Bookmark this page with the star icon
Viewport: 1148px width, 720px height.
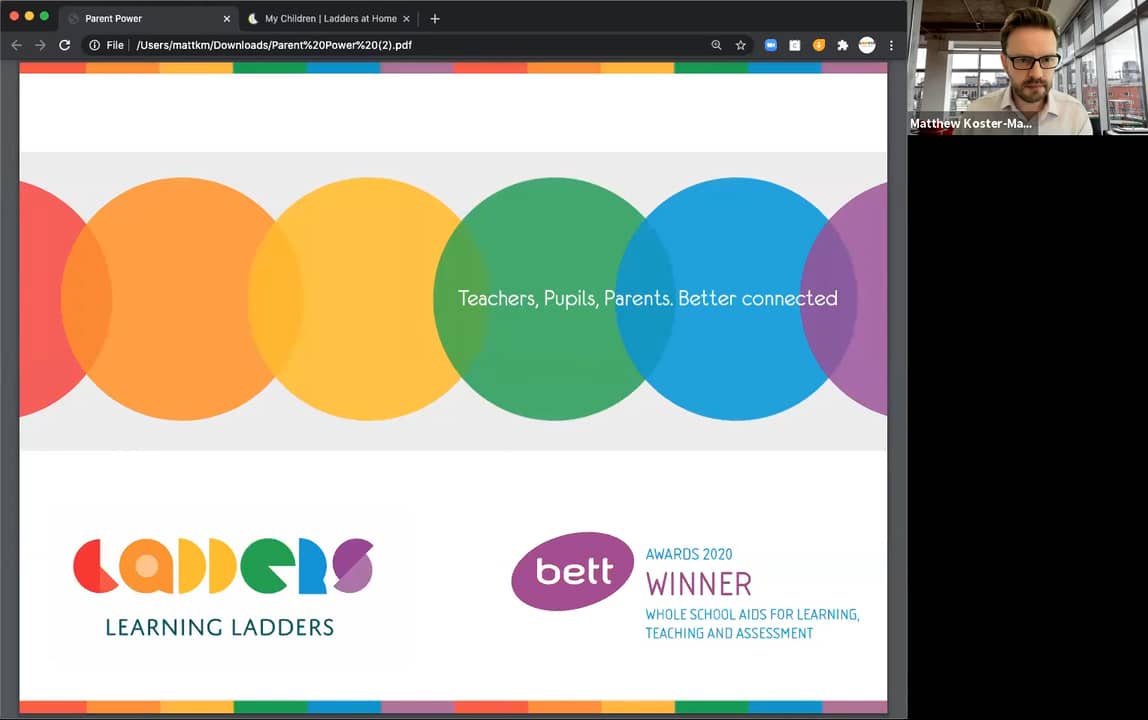741,45
